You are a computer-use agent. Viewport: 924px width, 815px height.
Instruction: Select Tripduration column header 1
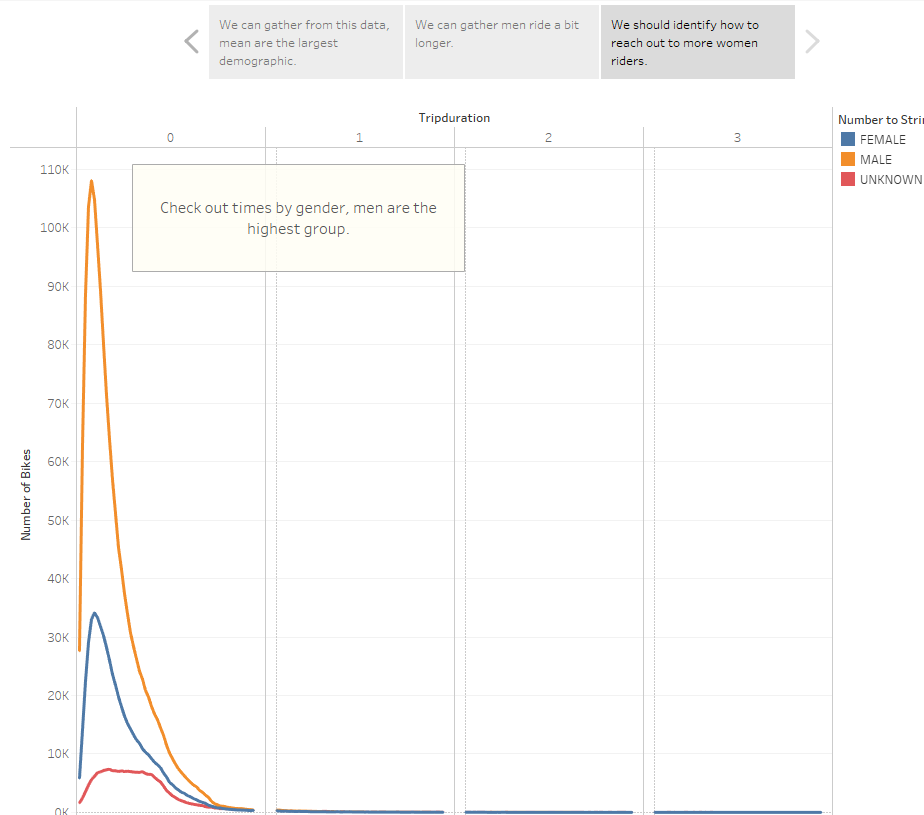tap(359, 138)
